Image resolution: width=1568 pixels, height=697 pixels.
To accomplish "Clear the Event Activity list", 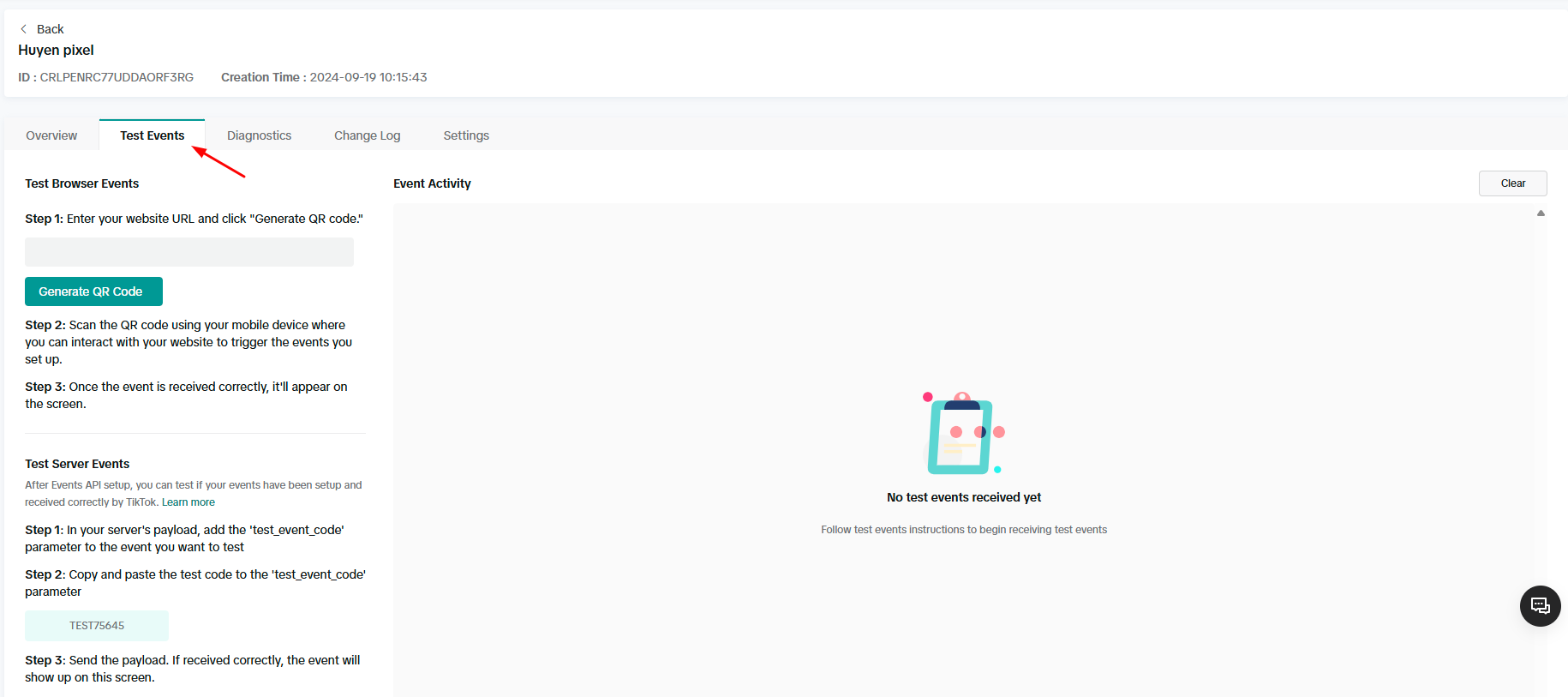I will click(1512, 183).
